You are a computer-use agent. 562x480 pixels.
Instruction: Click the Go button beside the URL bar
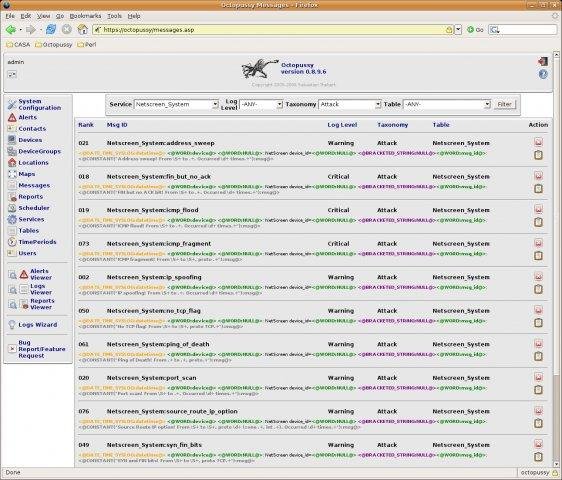tap(475, 30)
